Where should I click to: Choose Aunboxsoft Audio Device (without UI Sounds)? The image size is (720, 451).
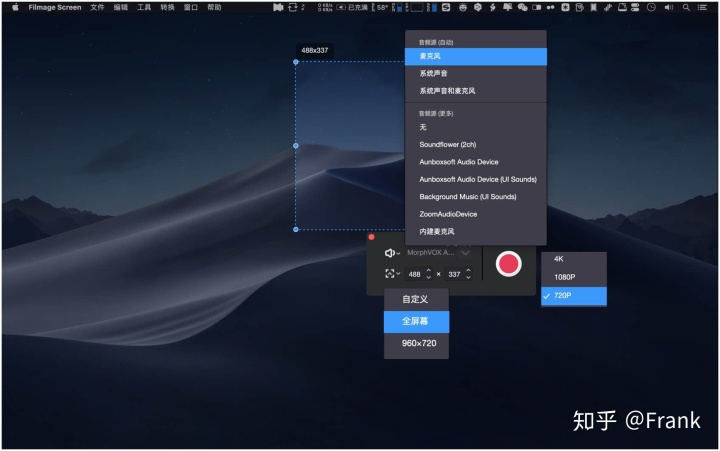coord(476,162)
